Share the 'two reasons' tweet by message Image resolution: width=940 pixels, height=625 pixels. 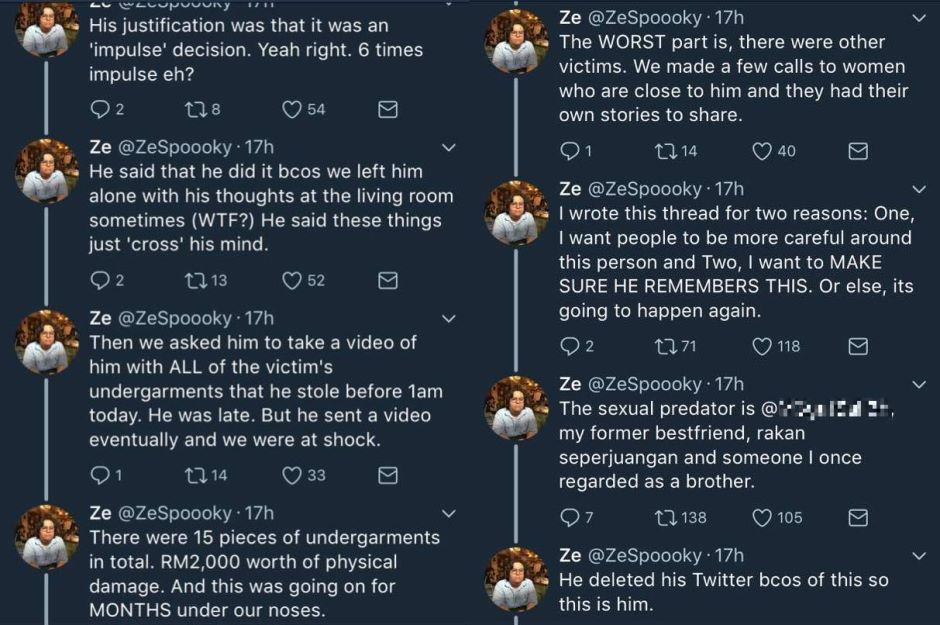pyautogui.click(x=858, y=346)
